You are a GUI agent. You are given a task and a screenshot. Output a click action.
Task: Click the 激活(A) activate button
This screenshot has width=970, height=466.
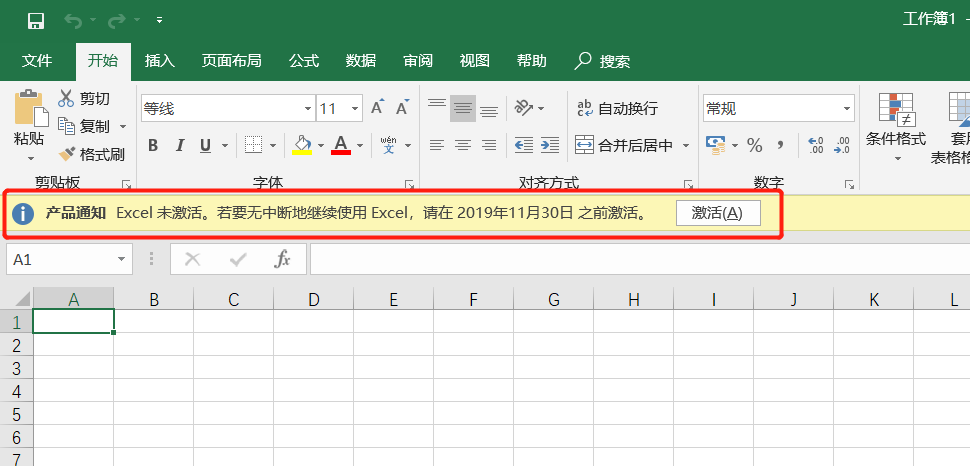point(718,214)
